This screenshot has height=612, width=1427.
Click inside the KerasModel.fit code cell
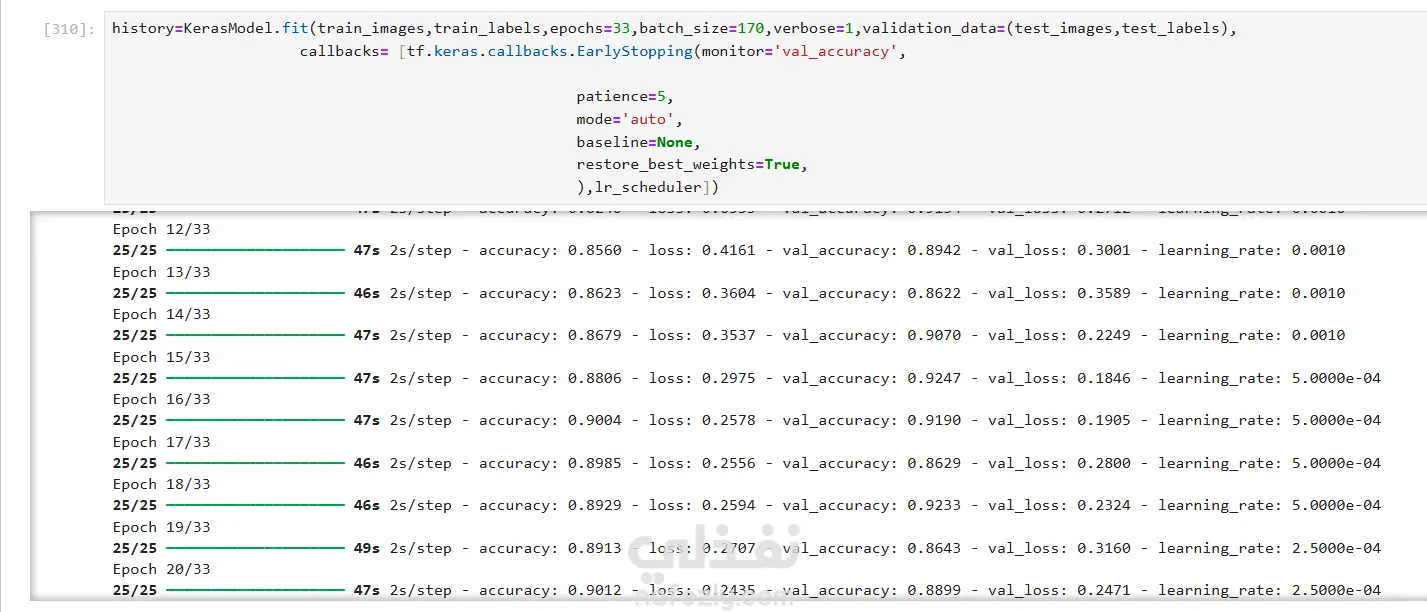click(765, 108)
